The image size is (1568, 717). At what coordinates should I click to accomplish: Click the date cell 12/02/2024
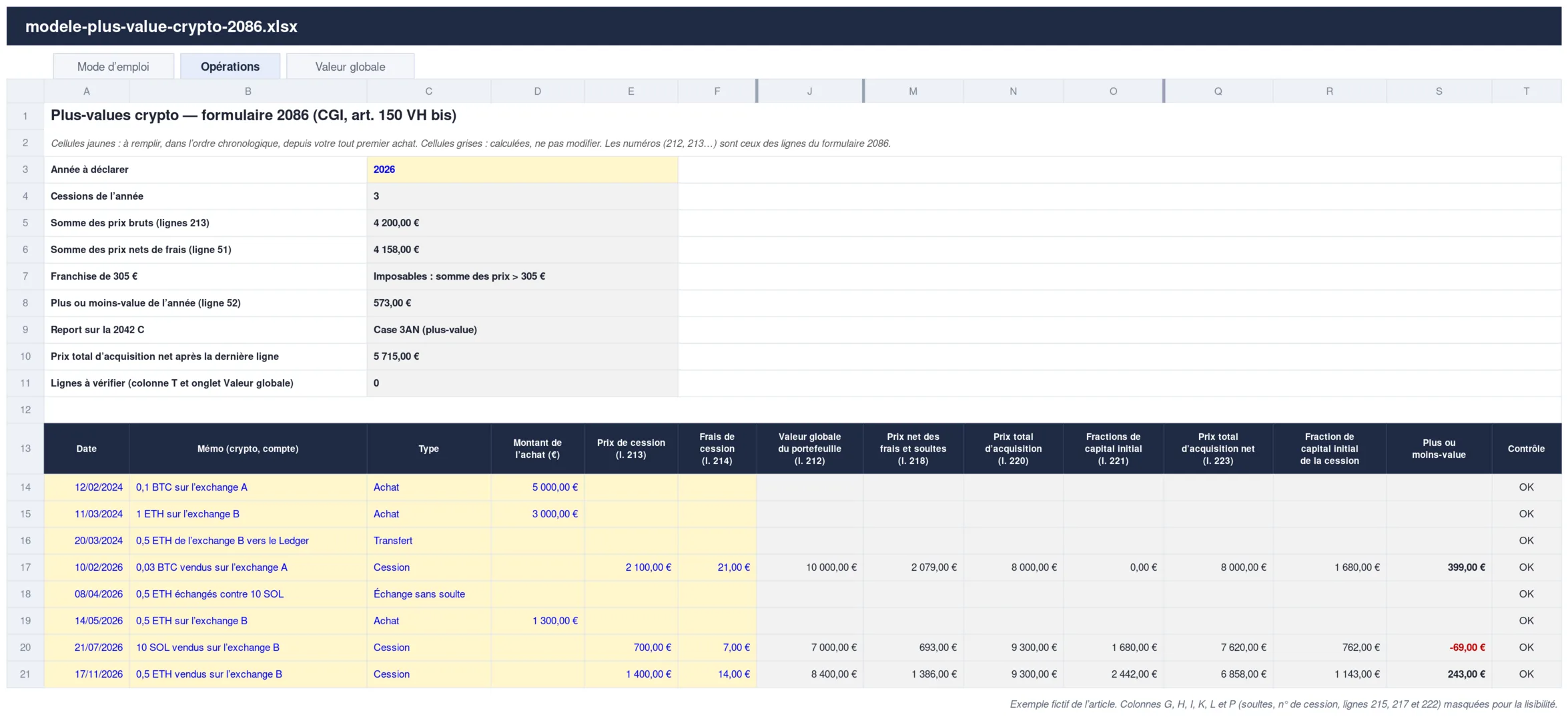87,487
